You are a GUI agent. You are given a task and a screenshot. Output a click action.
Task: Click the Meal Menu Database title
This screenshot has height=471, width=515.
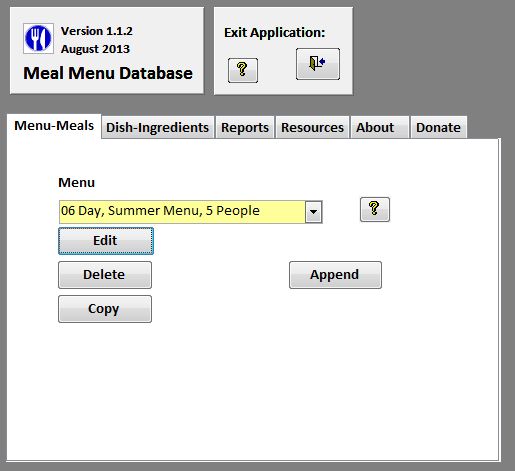108,73
